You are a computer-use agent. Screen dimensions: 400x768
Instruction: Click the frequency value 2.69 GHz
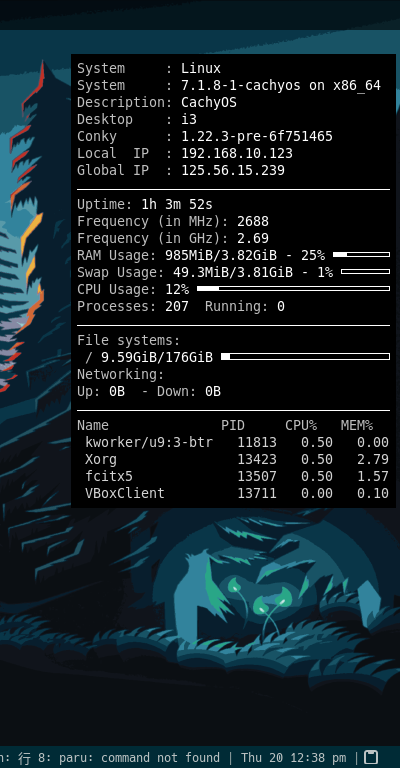click(x=253, y=239)
